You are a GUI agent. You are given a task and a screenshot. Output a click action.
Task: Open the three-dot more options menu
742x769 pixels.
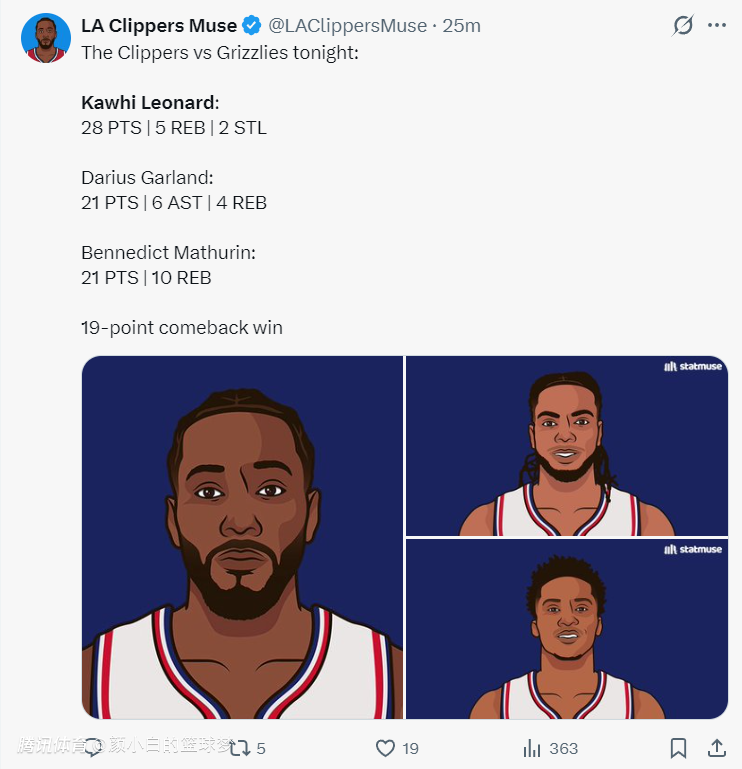click(x=716, y=26)
